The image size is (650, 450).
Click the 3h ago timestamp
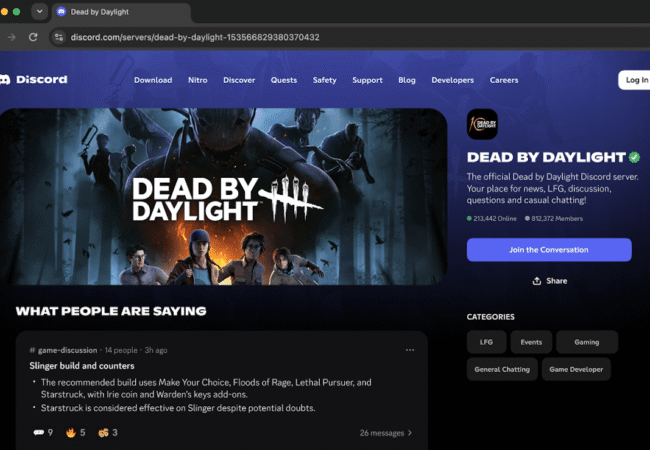[156, 350]
